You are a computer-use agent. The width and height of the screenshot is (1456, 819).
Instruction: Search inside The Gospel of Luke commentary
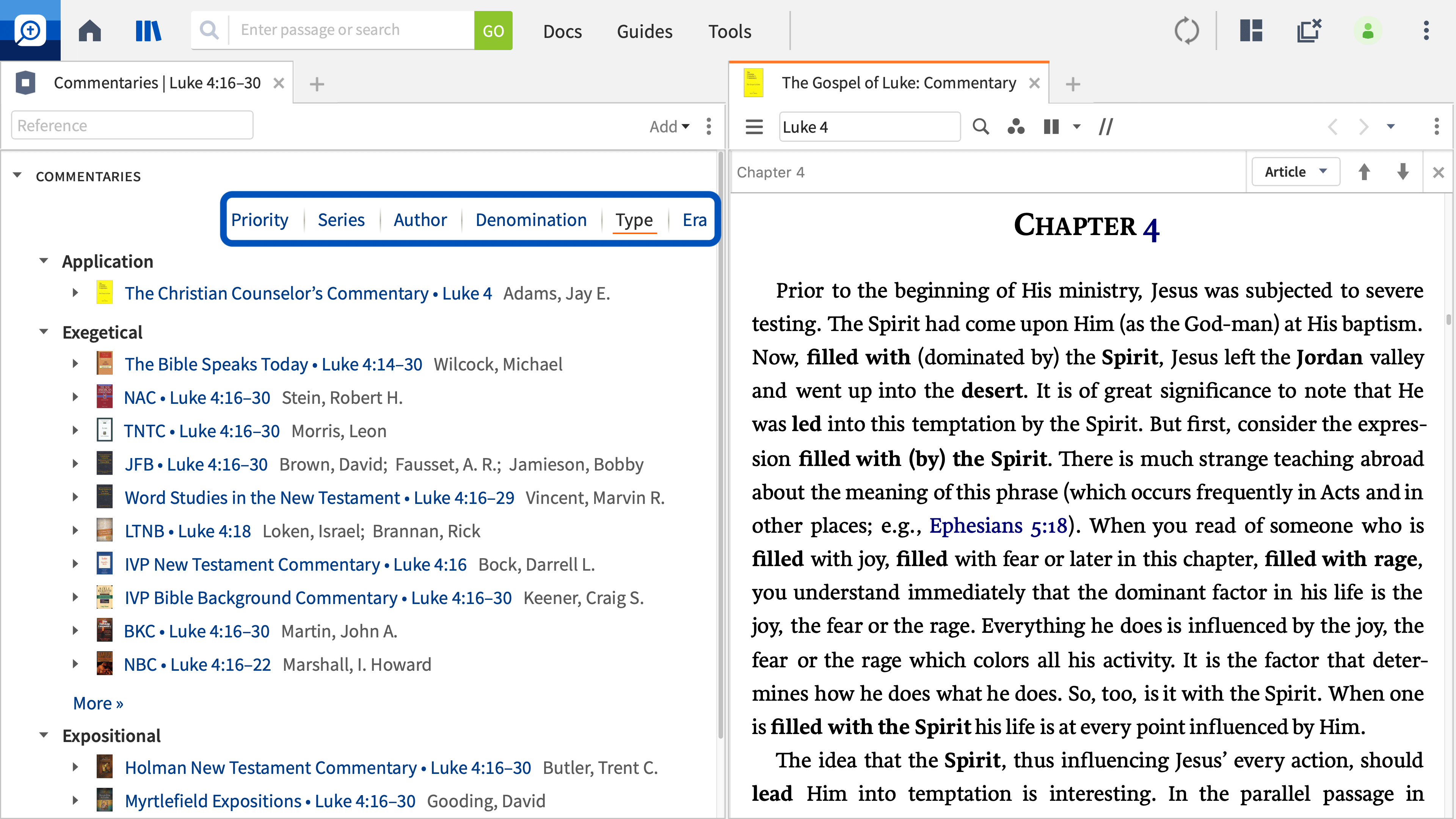pyautogui.click(x=981, y=127)
